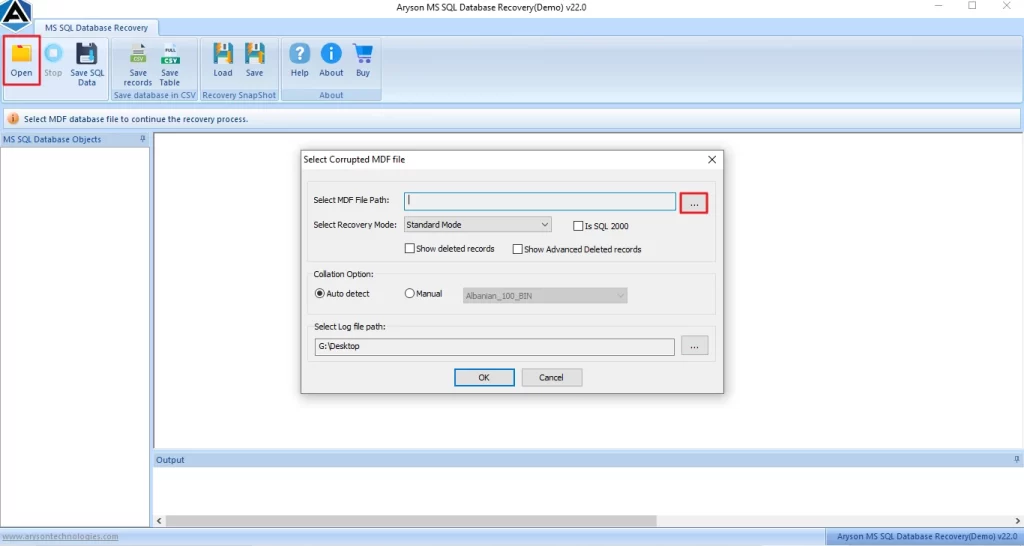1024x546 pixels.
Task: Click the scroll right arrow in Output
Action: click(1017, 521)
